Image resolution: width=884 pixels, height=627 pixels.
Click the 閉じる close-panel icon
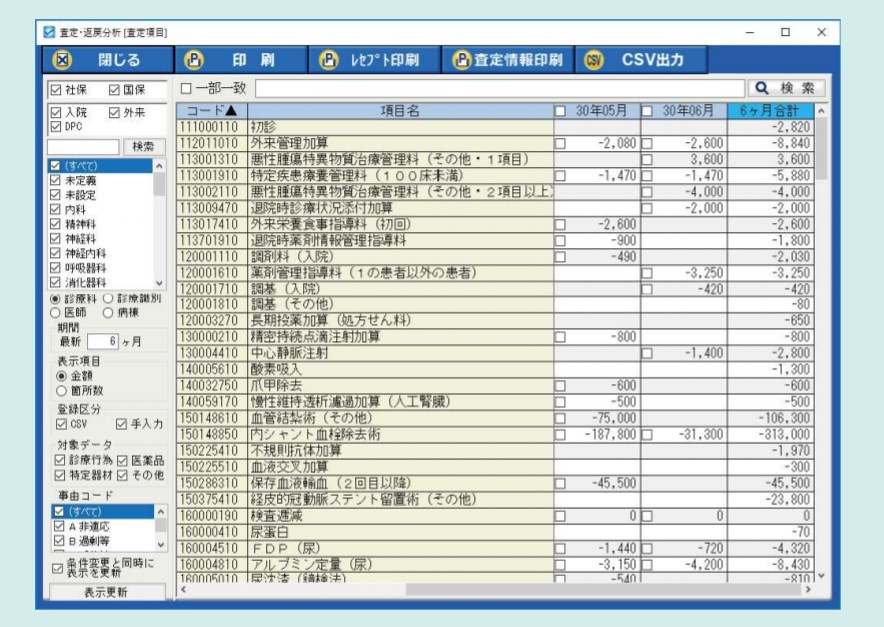point(62,60)
